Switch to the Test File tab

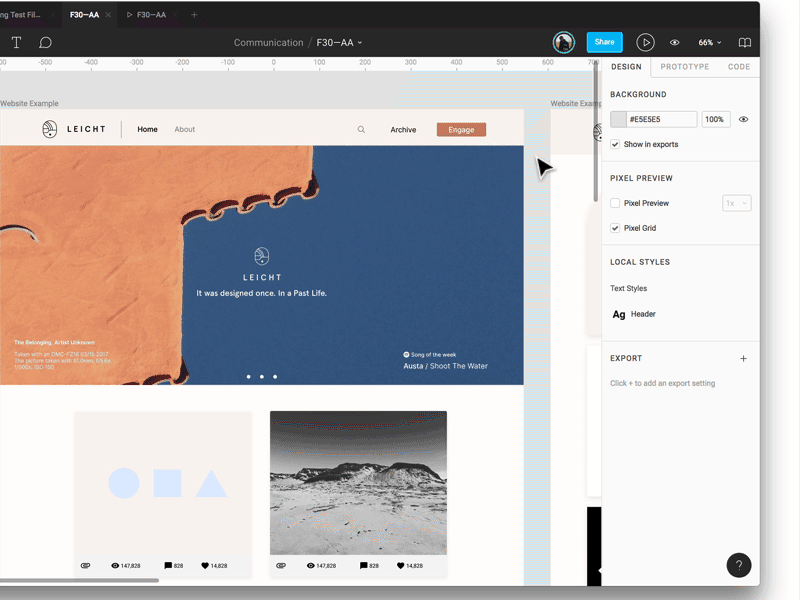tap(20, 15)
